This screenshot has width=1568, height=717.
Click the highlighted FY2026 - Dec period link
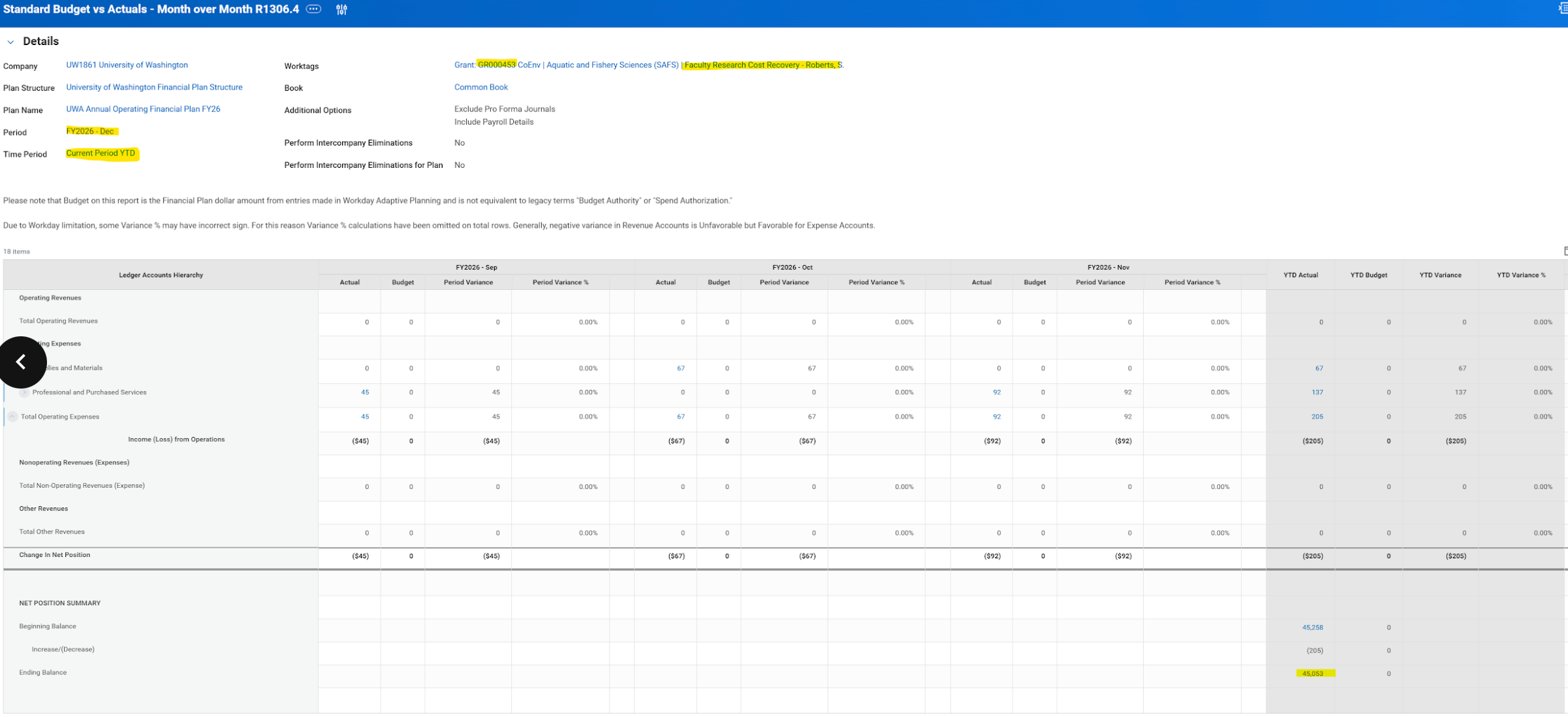tap(90, 131)
